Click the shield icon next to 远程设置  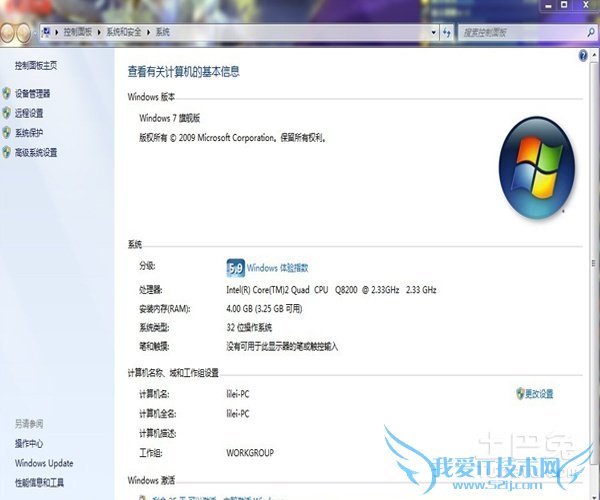(x=7, y=113)
